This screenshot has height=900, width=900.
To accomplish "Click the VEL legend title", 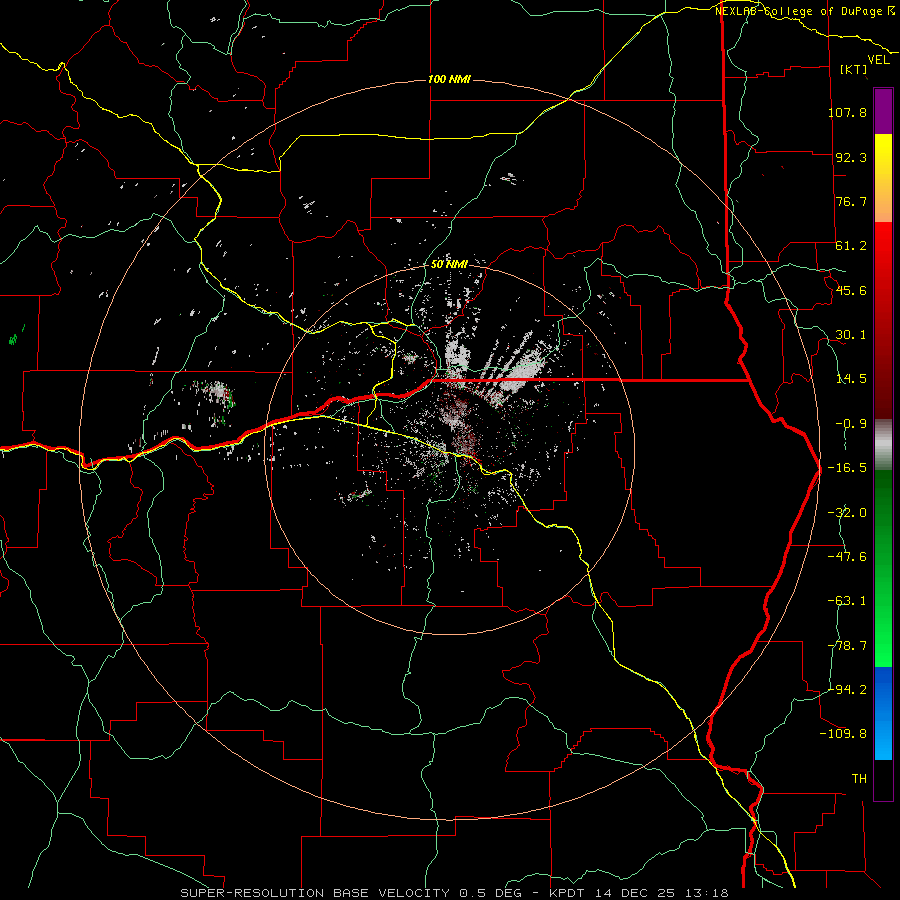I will pyautogui.click(x=878, y=60).
